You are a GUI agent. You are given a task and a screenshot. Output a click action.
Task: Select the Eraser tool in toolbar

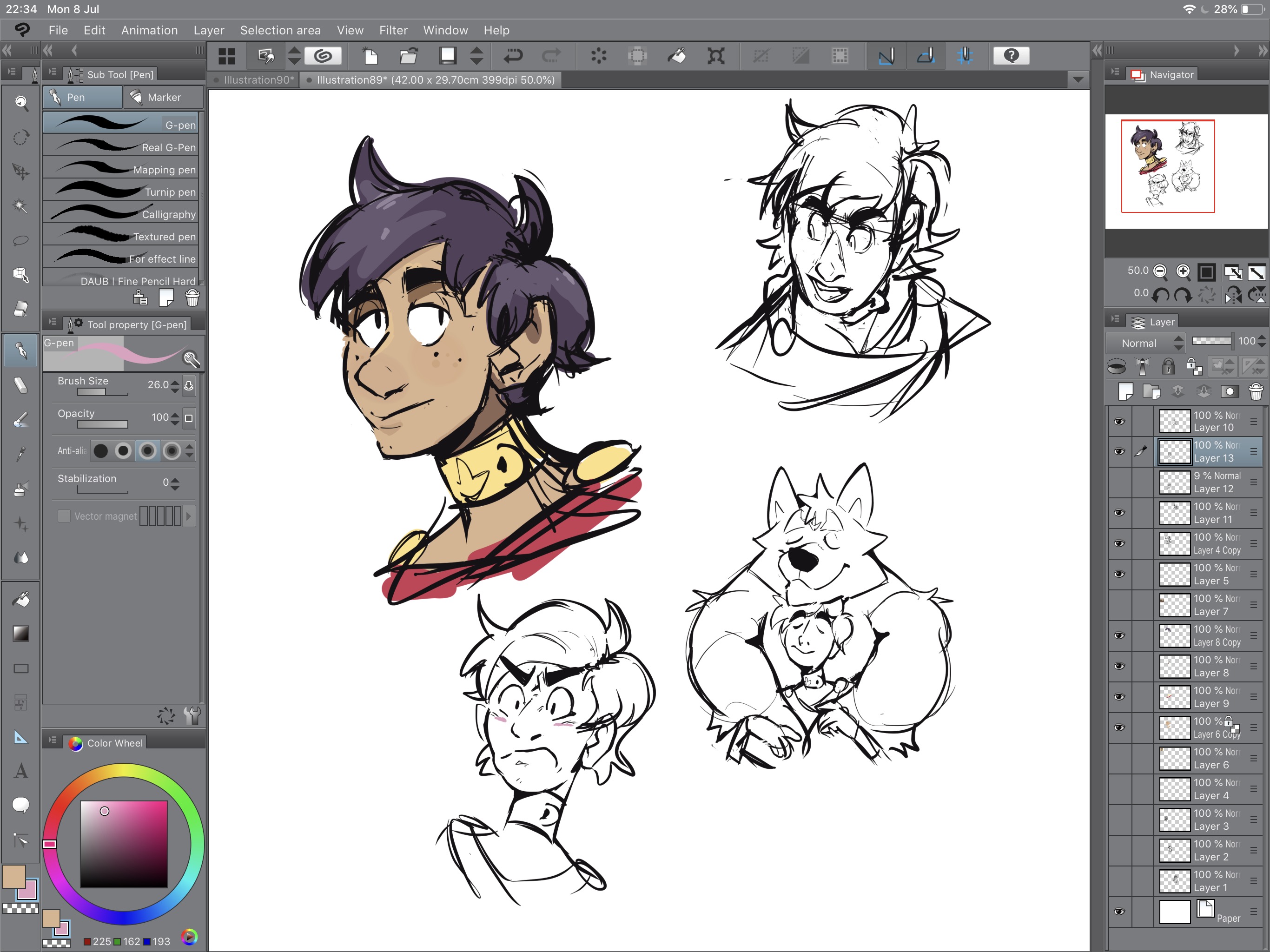[x=20, y=309]
